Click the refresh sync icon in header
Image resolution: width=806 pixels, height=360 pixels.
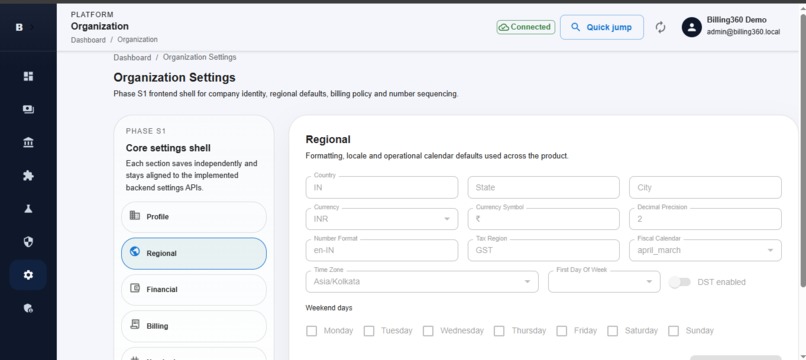coord(661,27)
